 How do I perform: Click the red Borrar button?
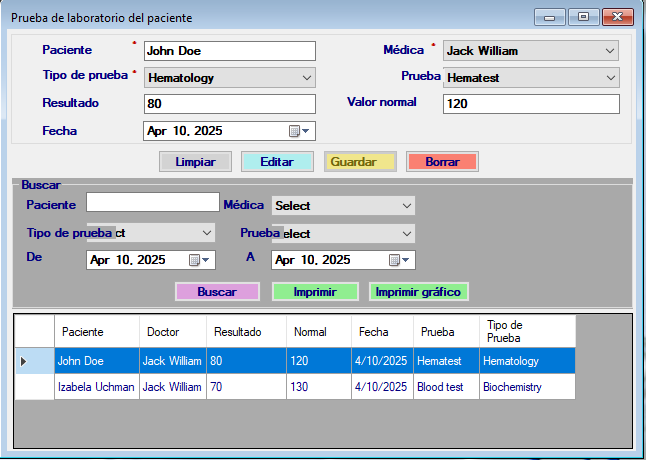pyautogui.click(x=442, y=161)
